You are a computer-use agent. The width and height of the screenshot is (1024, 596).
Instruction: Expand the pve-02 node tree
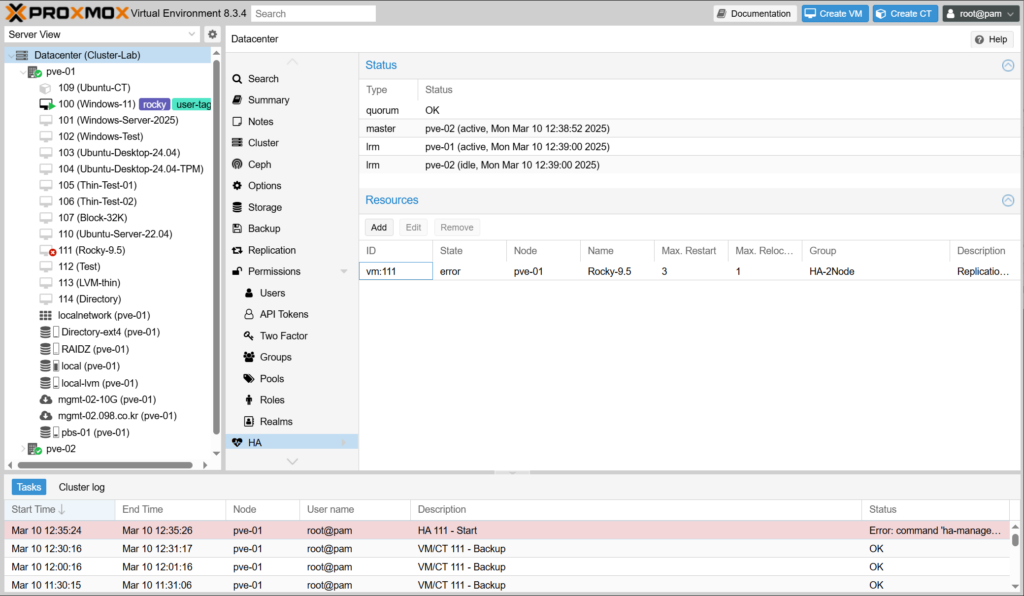click(22, 449)
